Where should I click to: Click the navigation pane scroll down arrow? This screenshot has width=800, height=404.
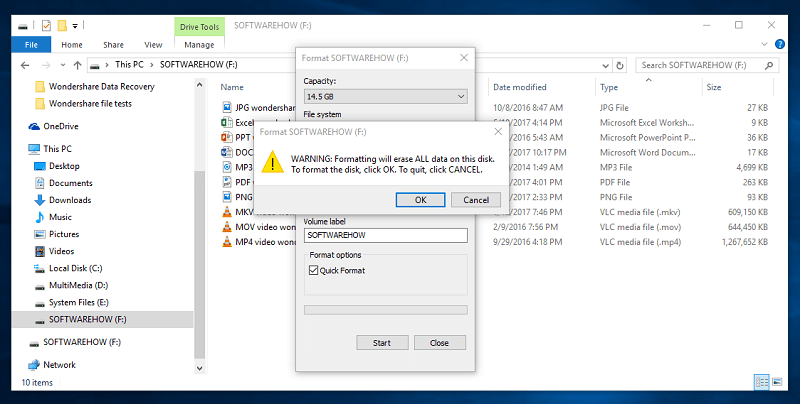pyautogui.click(x=199, y=368)
